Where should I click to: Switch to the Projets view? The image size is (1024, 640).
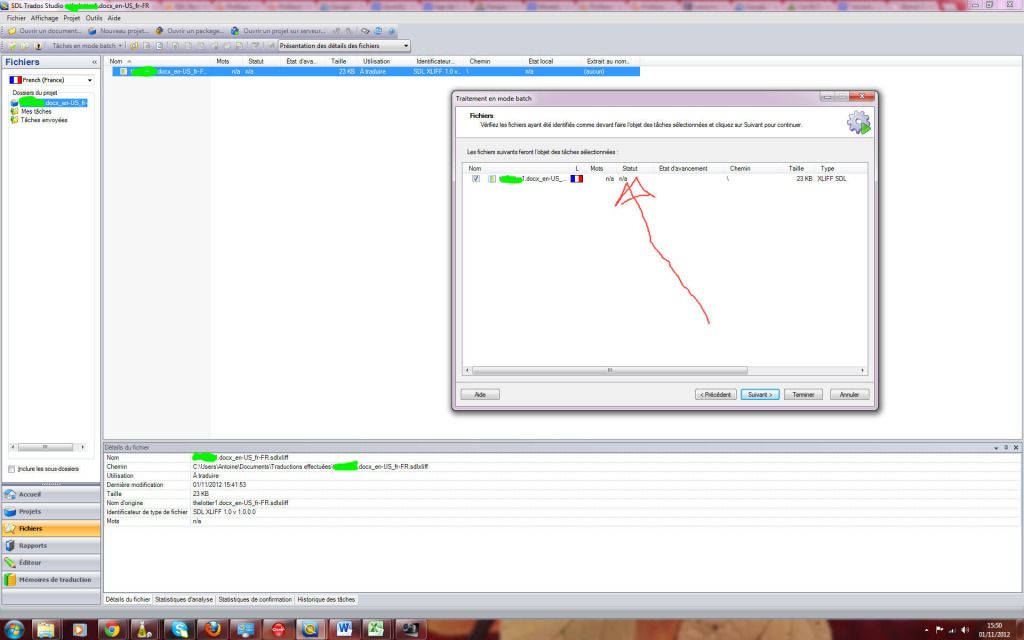[x=51, y=511]
